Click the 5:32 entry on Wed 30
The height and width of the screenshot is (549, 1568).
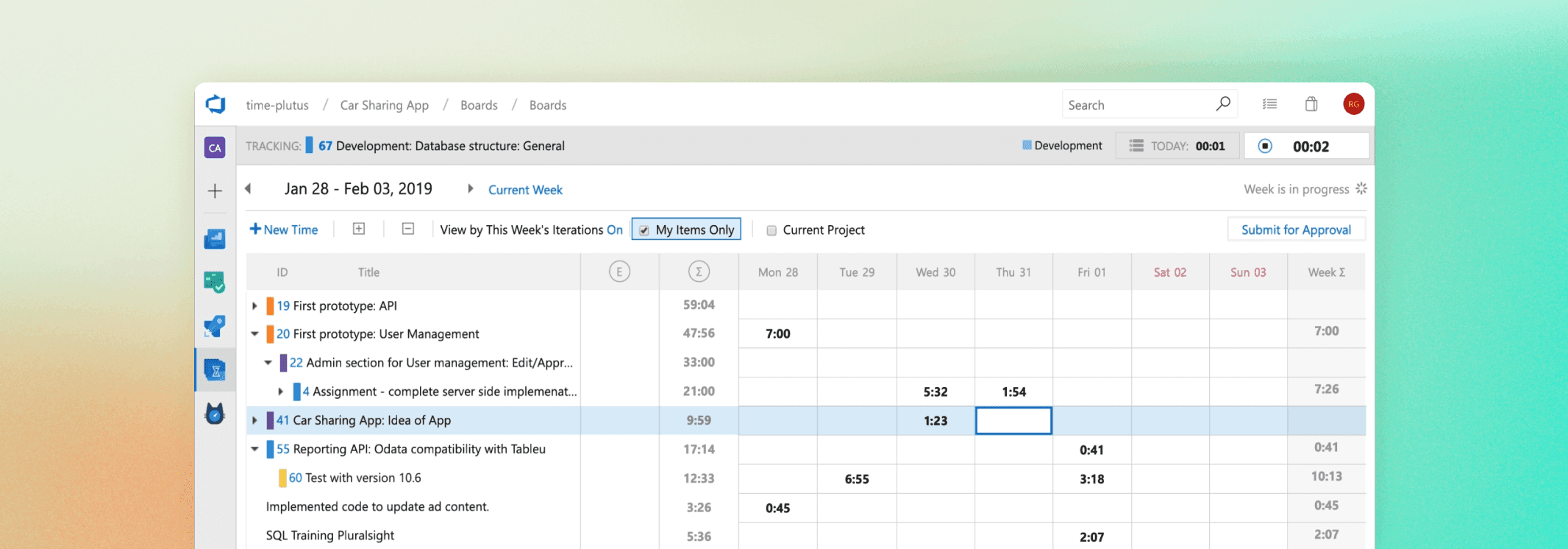coord(936,392)
